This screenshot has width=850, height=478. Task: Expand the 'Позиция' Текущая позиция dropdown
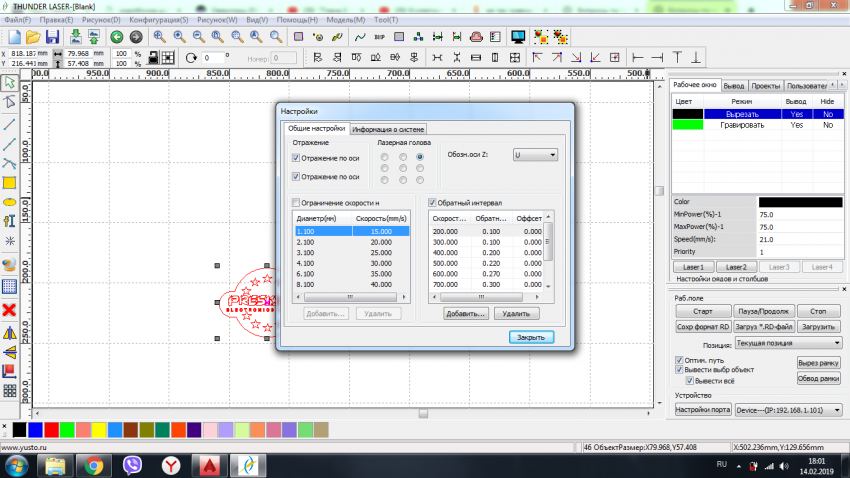tap(788, 343)
